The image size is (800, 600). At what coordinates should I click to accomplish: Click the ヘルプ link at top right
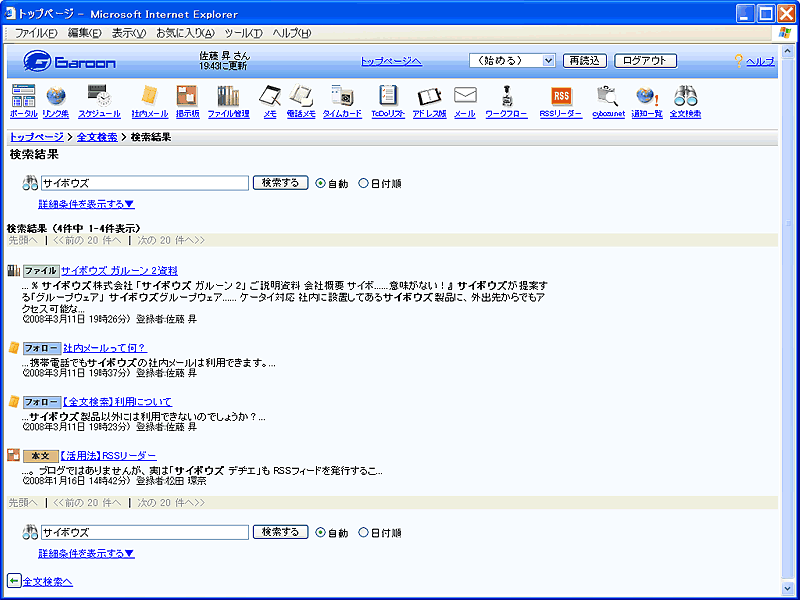click(760, 62)
